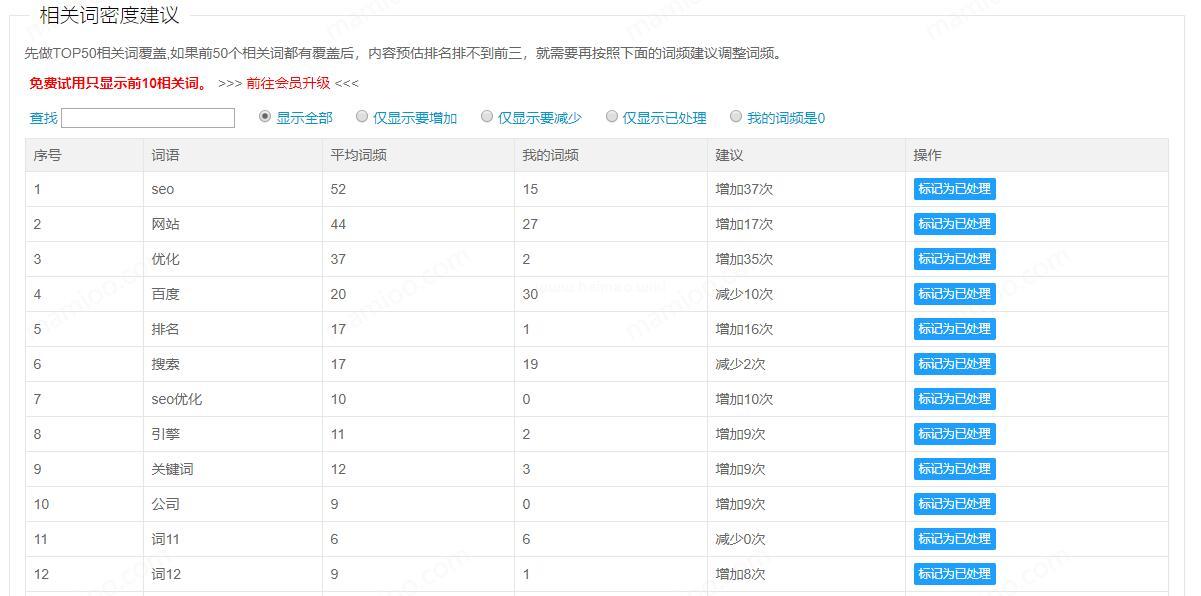
Task: Select 仅显示已处理 radio filter
Action: [x=612, y=117]
